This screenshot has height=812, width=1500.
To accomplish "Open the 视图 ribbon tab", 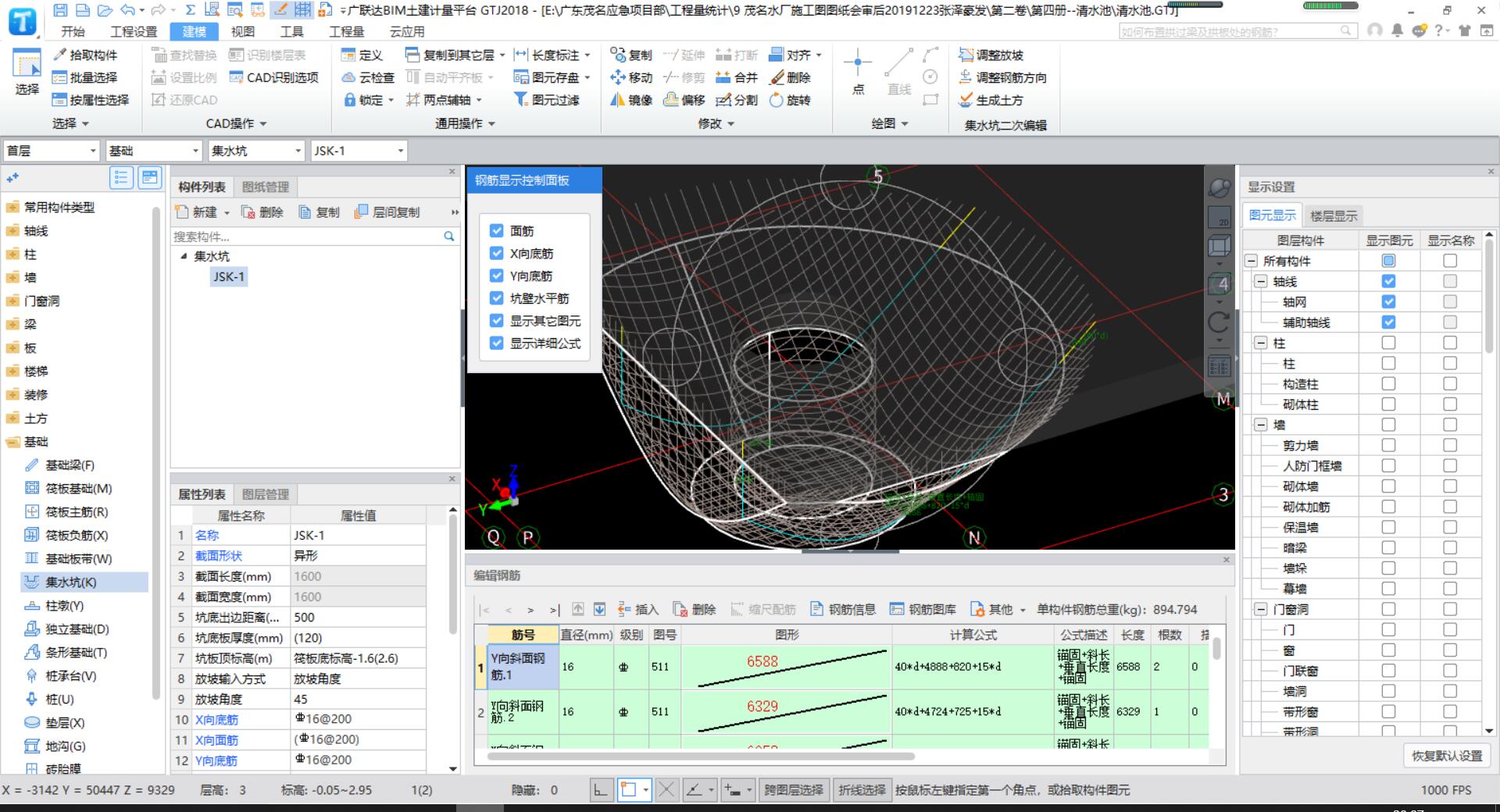I will 242,31.
